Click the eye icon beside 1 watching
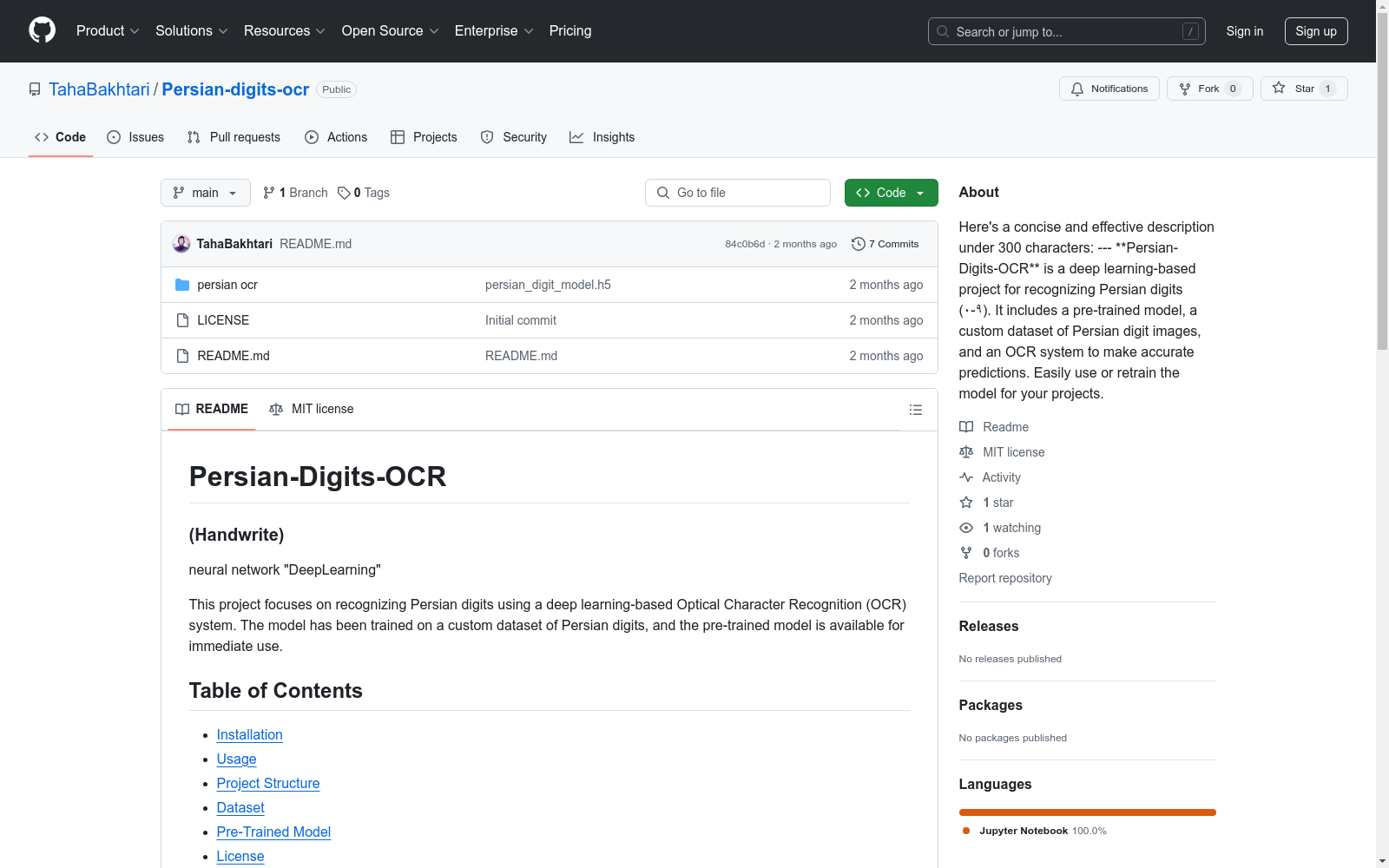The width and height of the screenshot is (1389, 868). tap(966, 528)
